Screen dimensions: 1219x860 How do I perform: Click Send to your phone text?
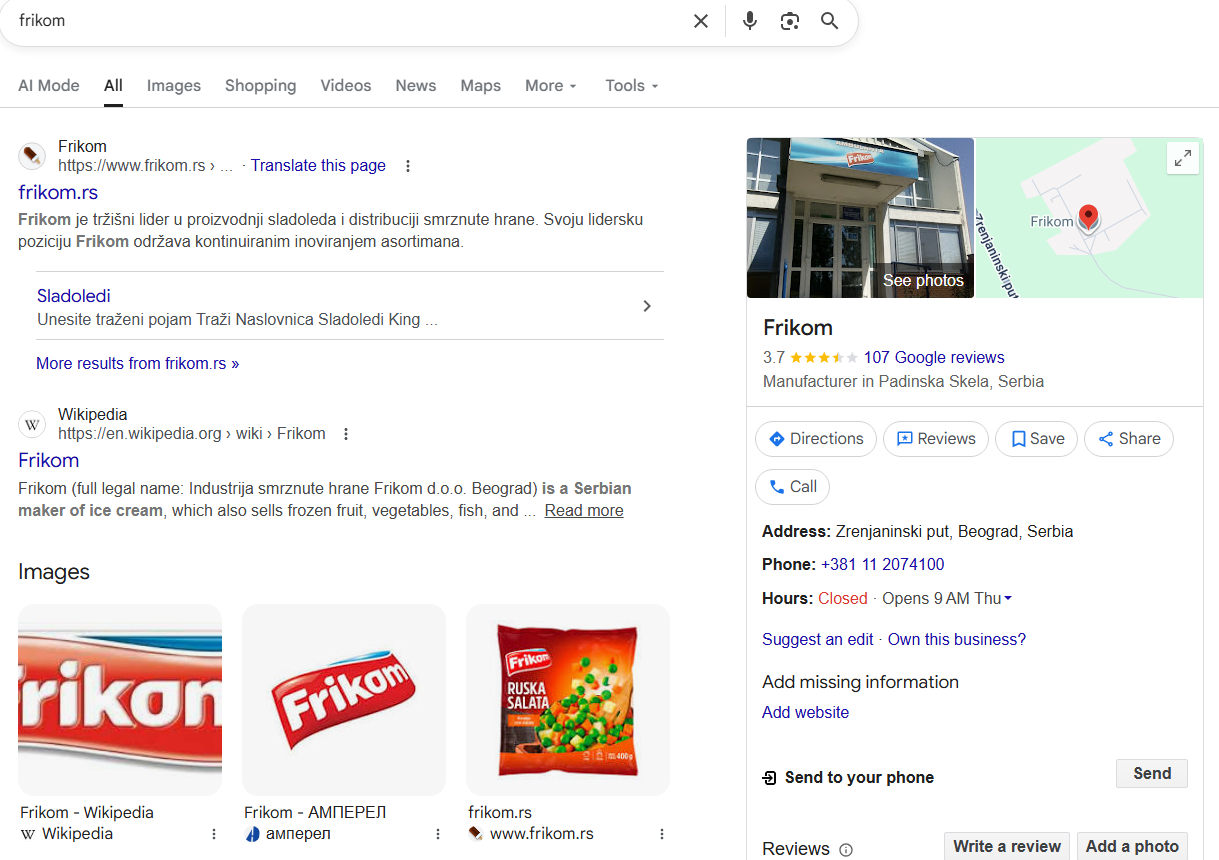[x=859, y=778]
